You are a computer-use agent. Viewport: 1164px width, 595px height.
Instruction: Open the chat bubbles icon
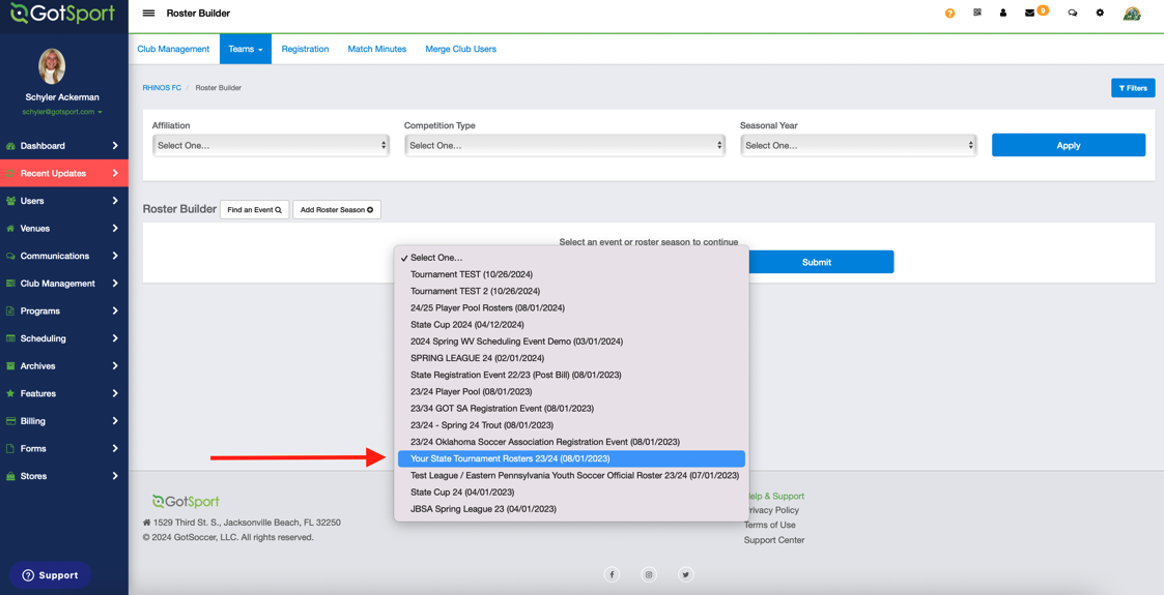coord(1073,13)
